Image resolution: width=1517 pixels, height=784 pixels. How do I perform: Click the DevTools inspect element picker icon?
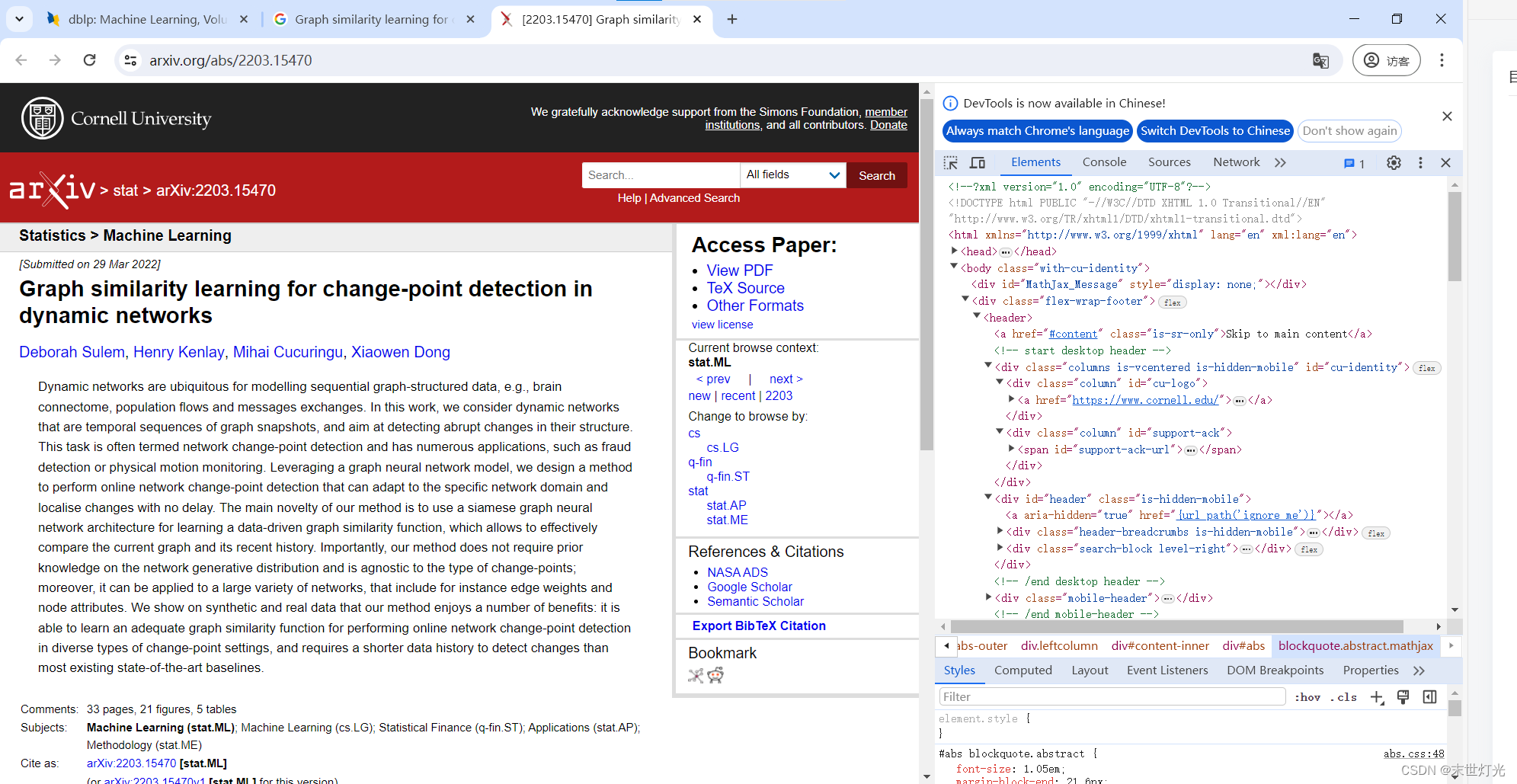pyautogui.click(x=950, y=162)
